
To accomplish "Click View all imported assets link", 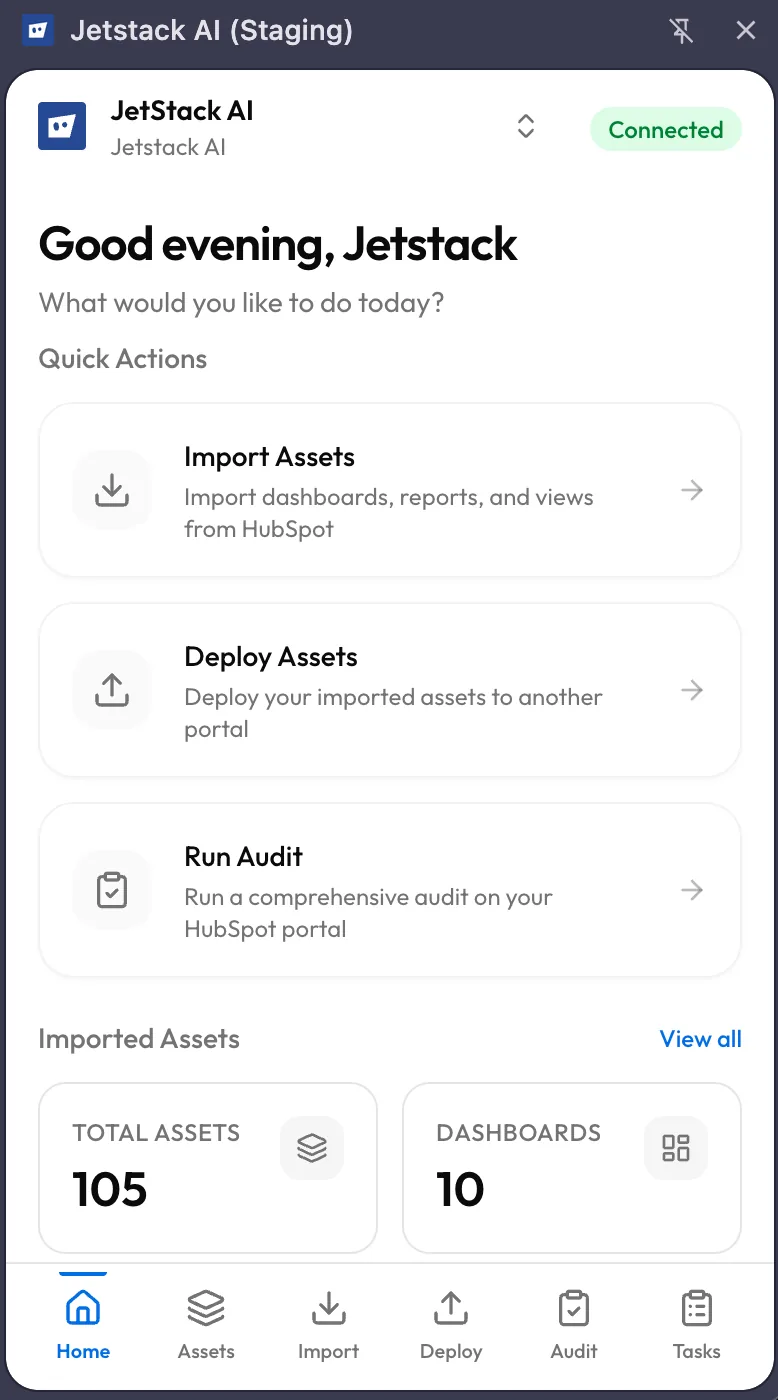I will [701, 1039].
